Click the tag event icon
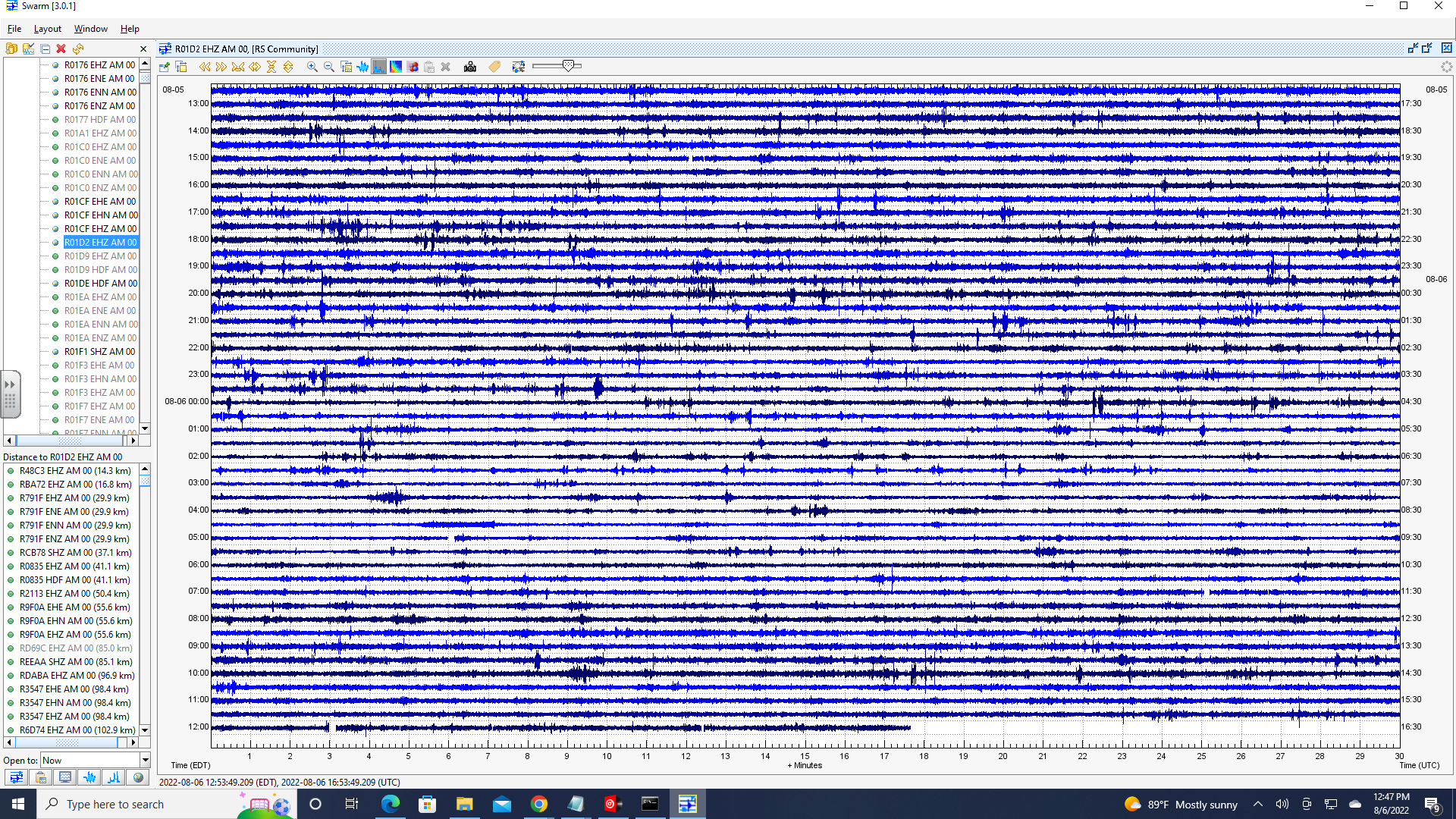Viewport: 1456px width, 819px height. (494, 67)
